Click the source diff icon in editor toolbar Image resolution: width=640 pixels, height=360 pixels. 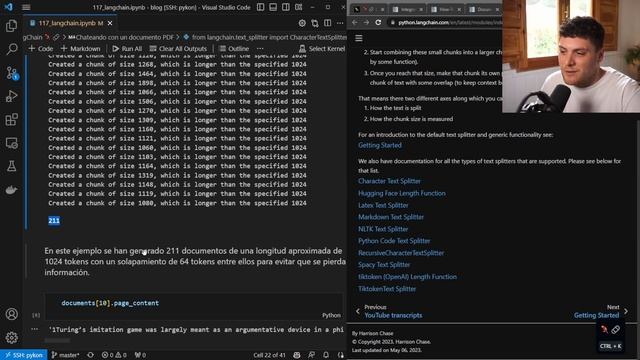[315, 23]
